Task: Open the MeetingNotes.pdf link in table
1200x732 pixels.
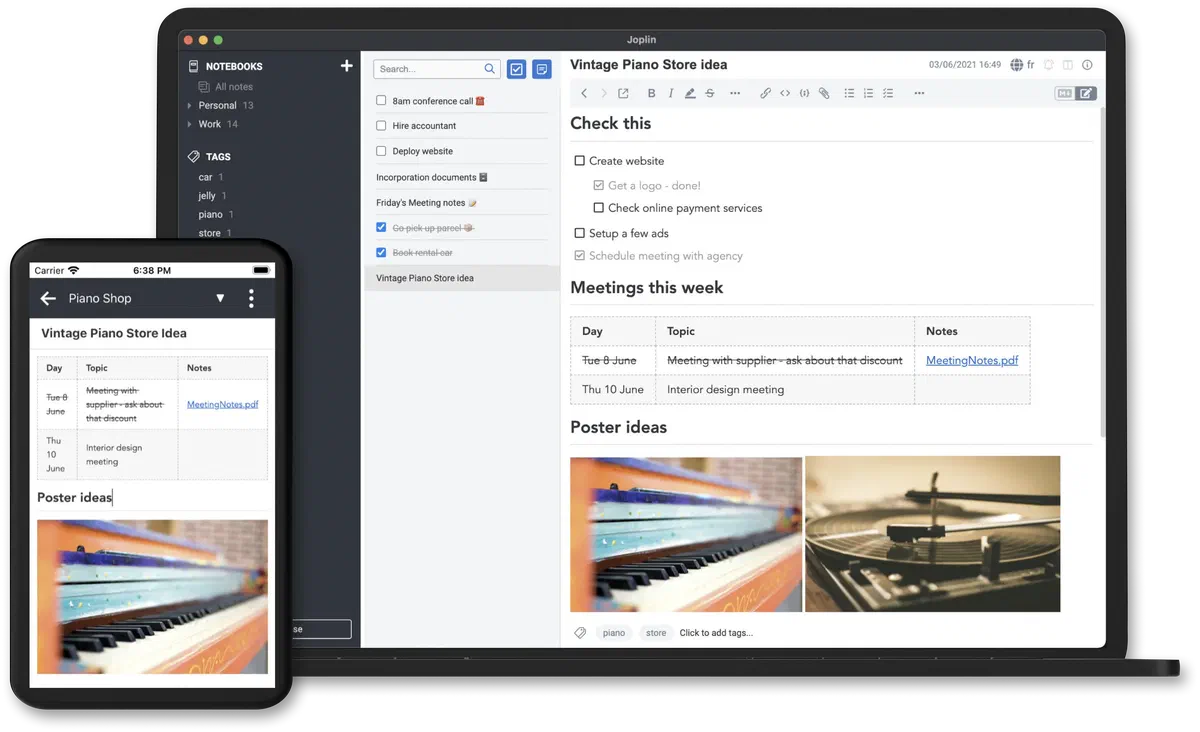Action: point(971,360)
